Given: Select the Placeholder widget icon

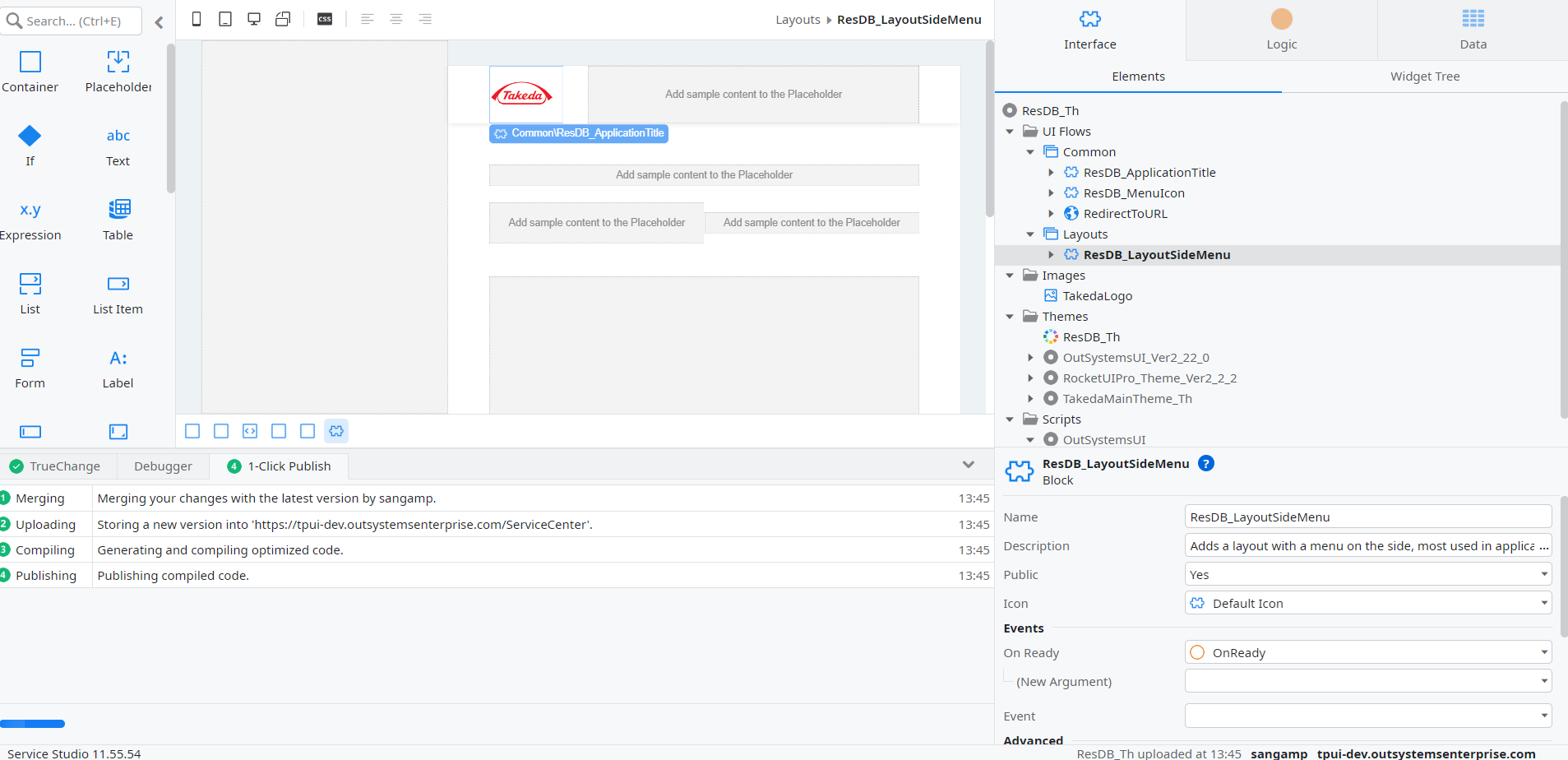Looking at the screenshot, I should 118,62.
